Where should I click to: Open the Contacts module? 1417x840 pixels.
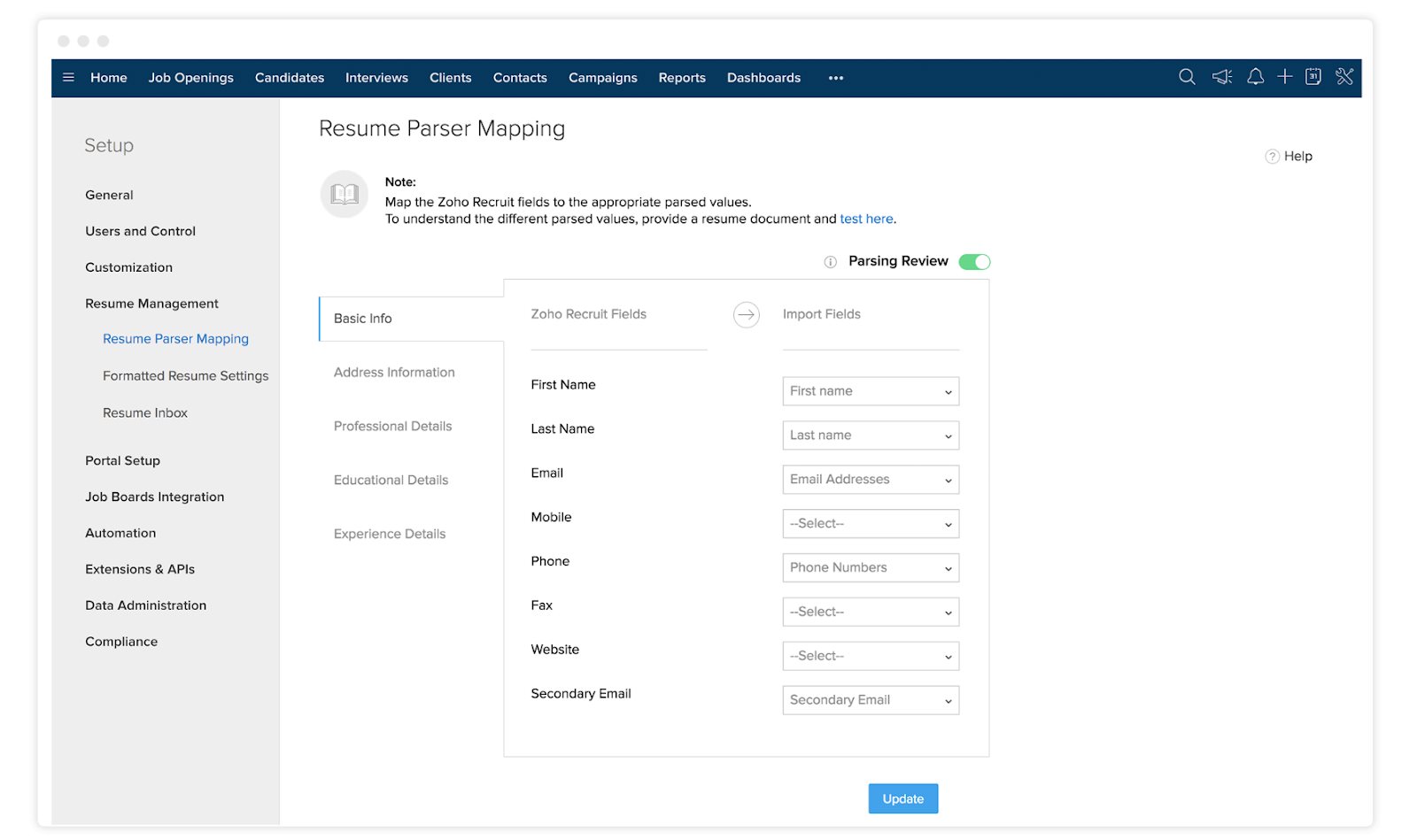tap(520, 78)
